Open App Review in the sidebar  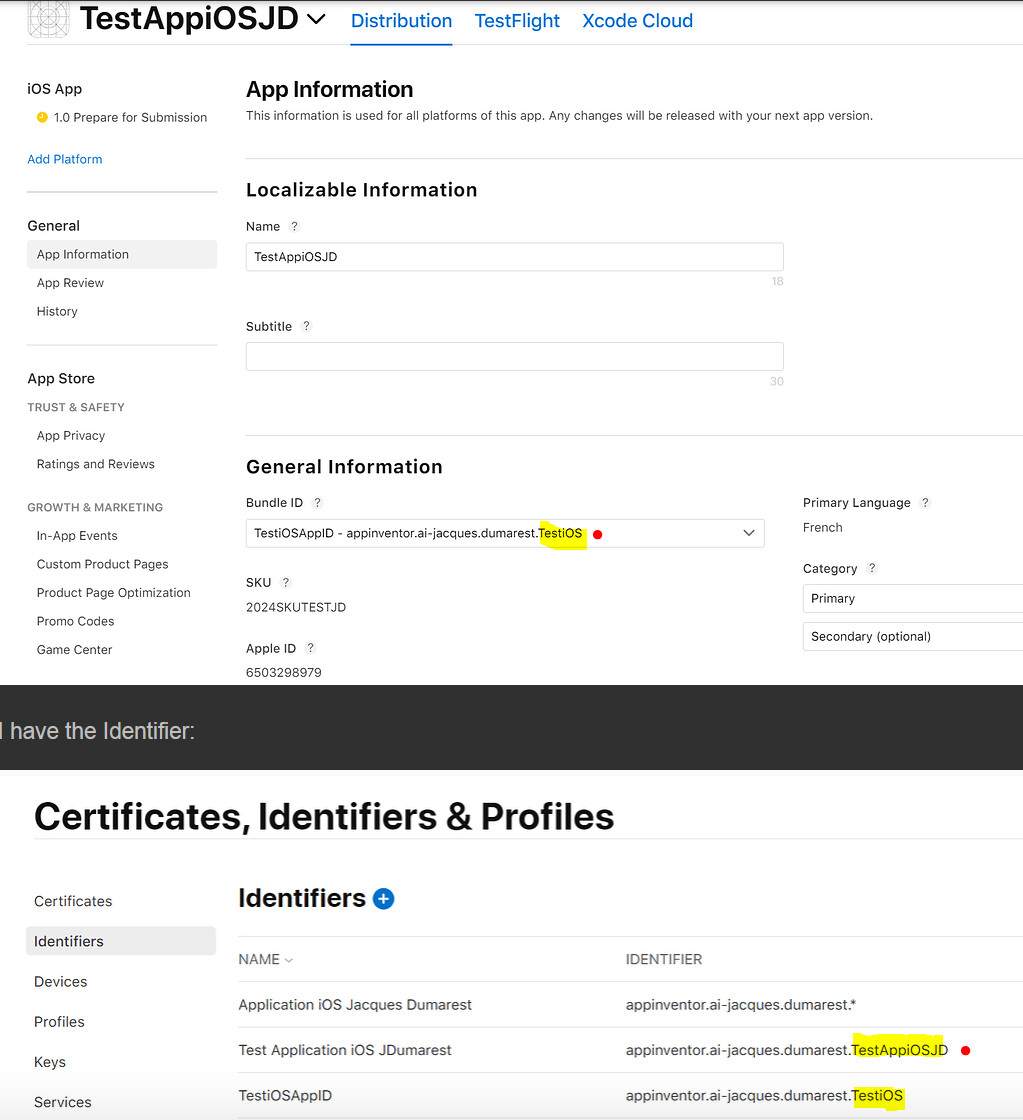(x=70, y=283)
